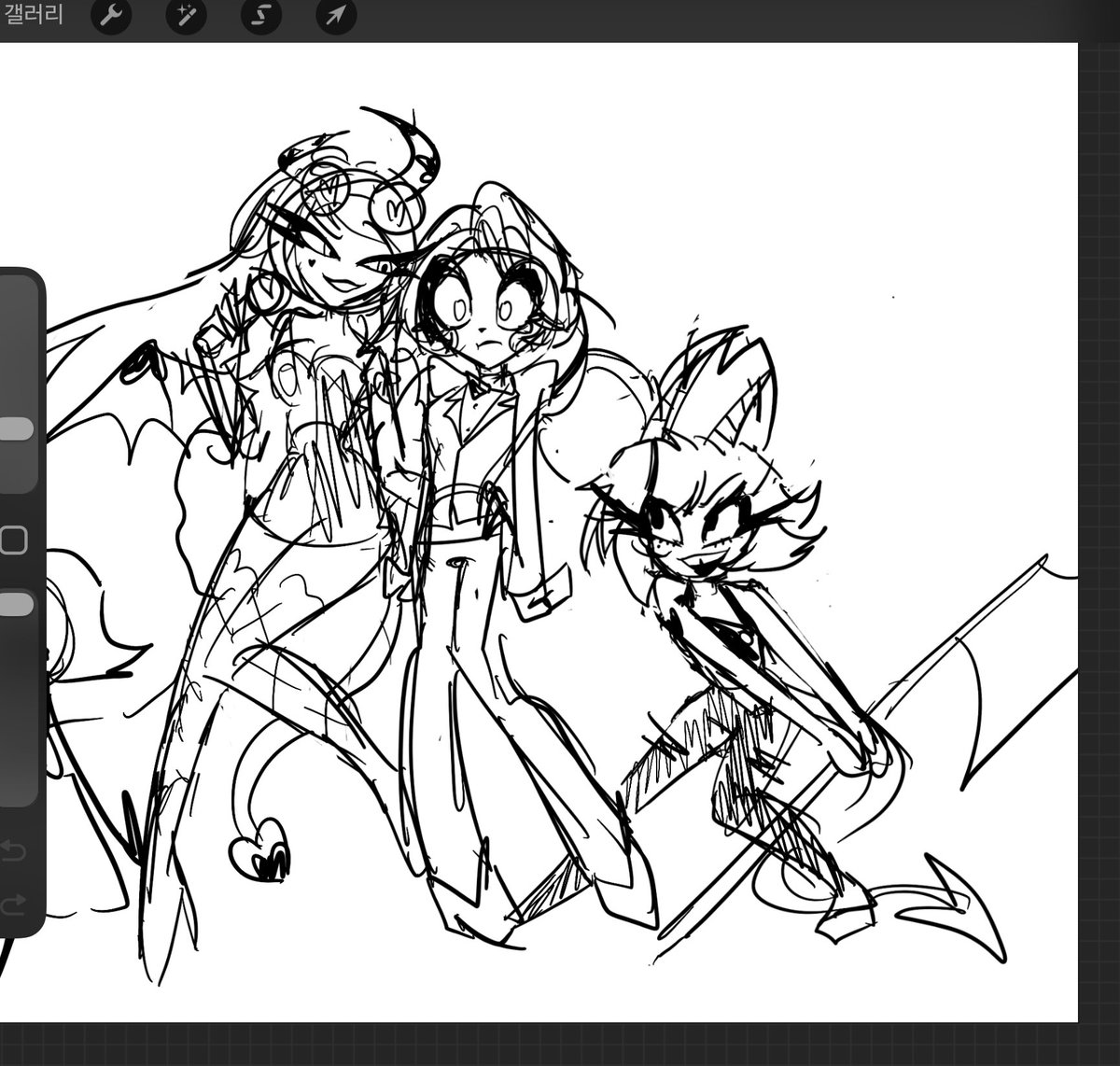The width and height of the screenshot is (1120, 1066).
Task: Adjust the brush opacity slider handle
Action: pyautogui.click(x=16, y=605)
